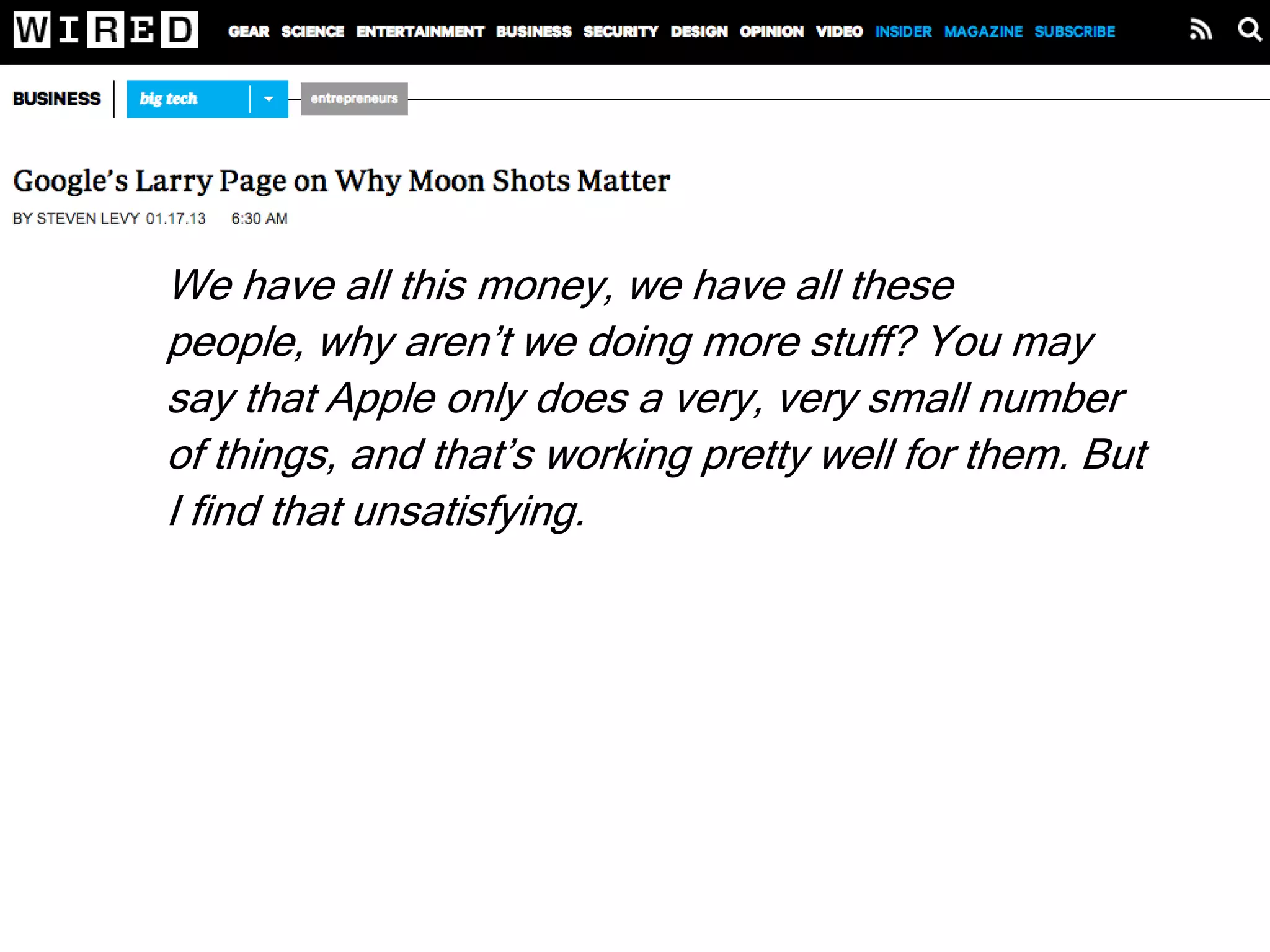The height and width of the screenshot is (952, 1270).
Task: Click author name Steven Levy
Action: click(x=87, y=219)
